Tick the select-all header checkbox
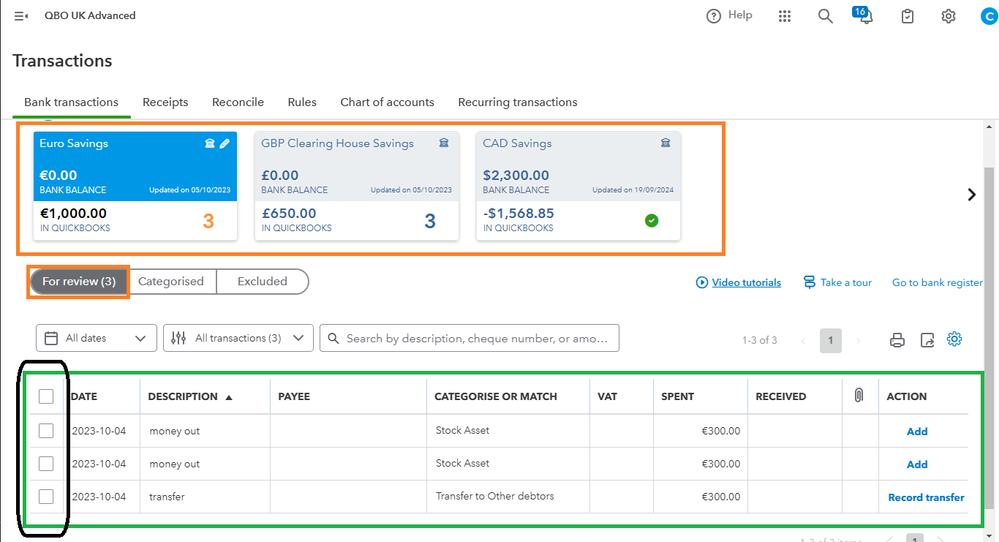 pyautogui.click(x=46, y=397)
